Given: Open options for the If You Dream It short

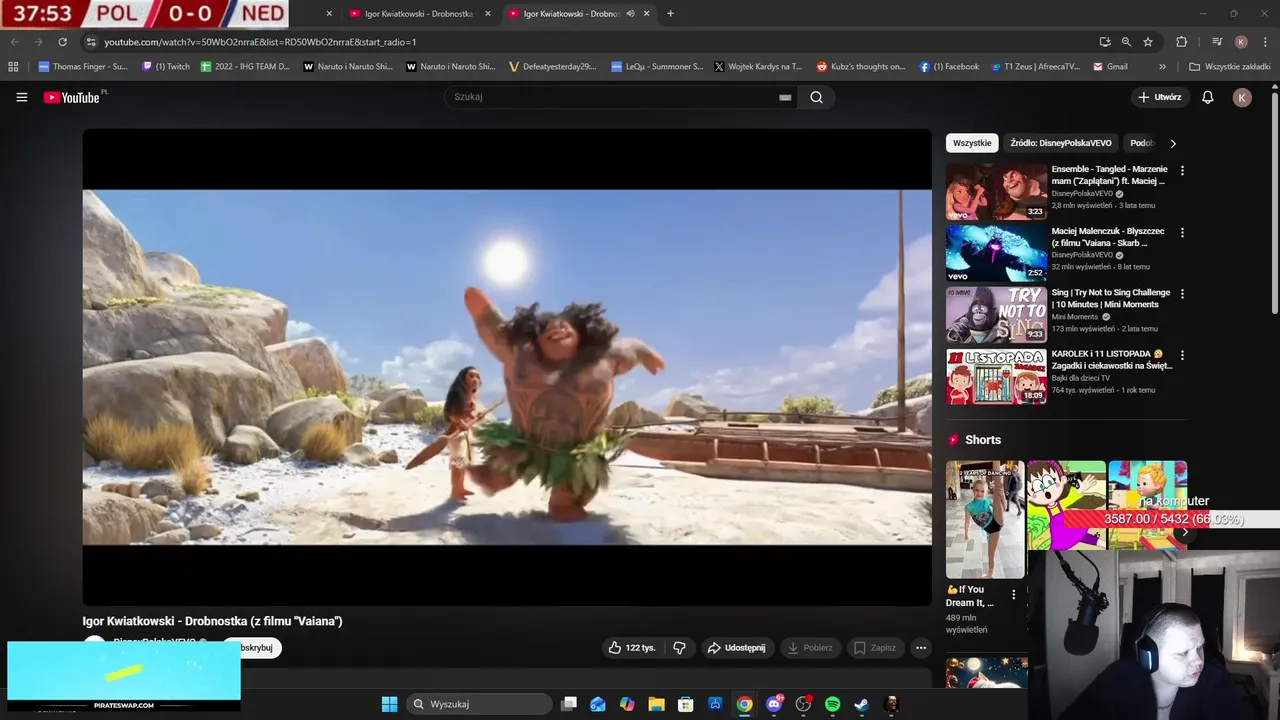Looking at the screenshot, I should coord(1013,594).
